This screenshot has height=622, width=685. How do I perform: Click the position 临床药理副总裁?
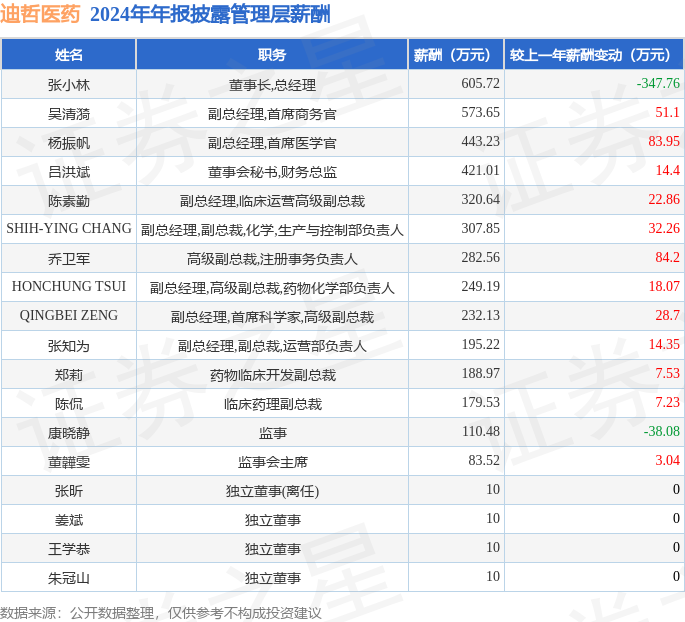pyautogui.click(x=273, y=404)
